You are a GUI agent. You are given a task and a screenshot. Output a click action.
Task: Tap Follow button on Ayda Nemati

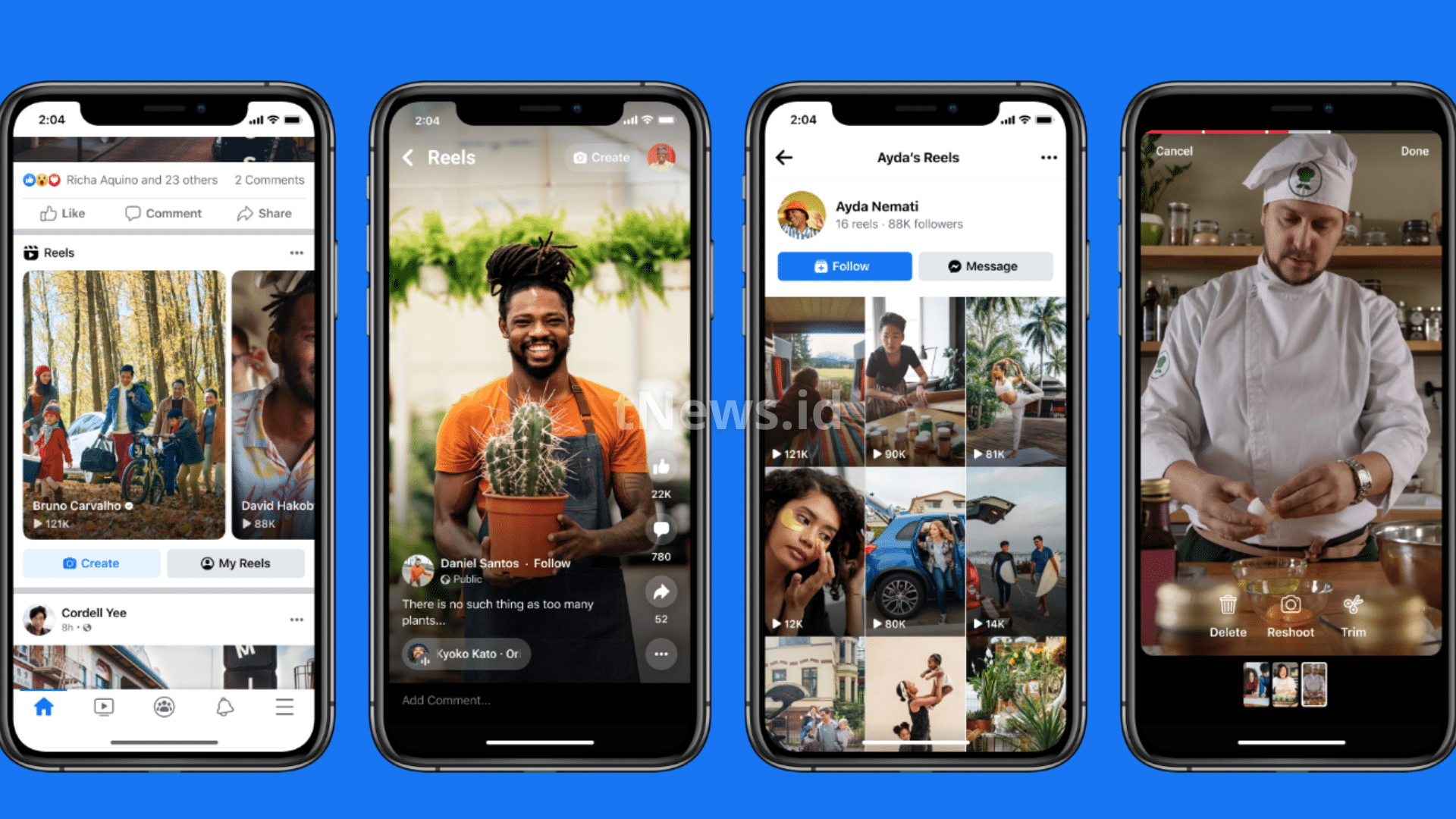845,265
